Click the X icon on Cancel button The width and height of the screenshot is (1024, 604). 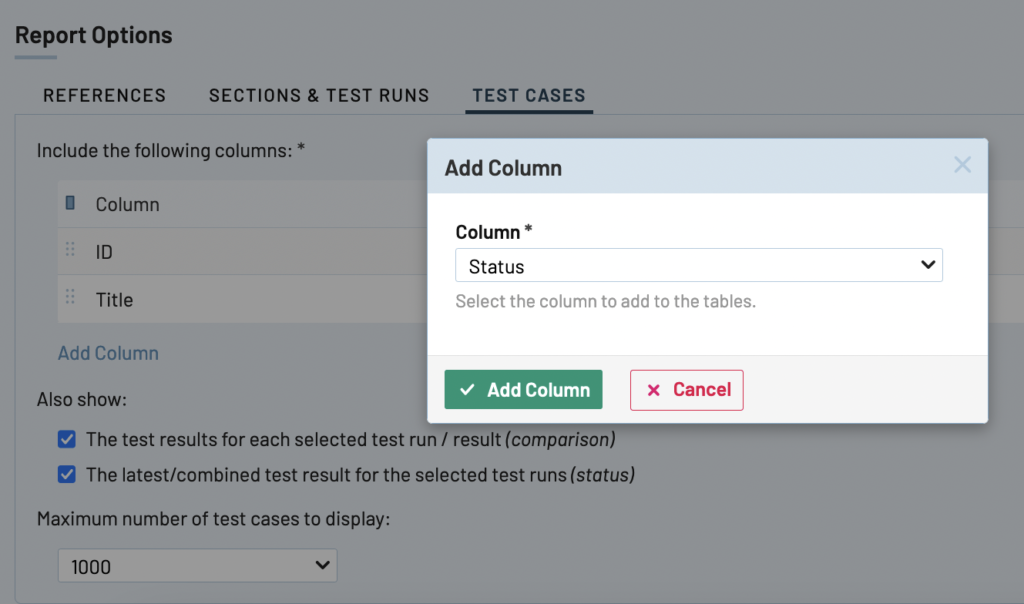point(654,390)
